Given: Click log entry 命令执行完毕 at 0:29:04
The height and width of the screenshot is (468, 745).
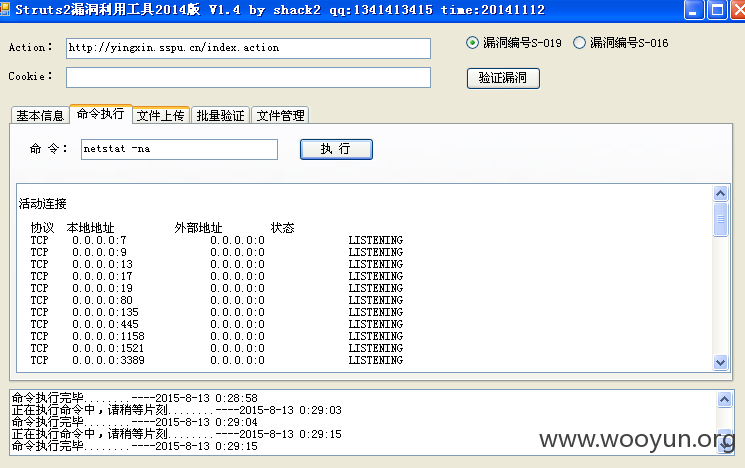Looking at the screenshot, I should 134,422.
